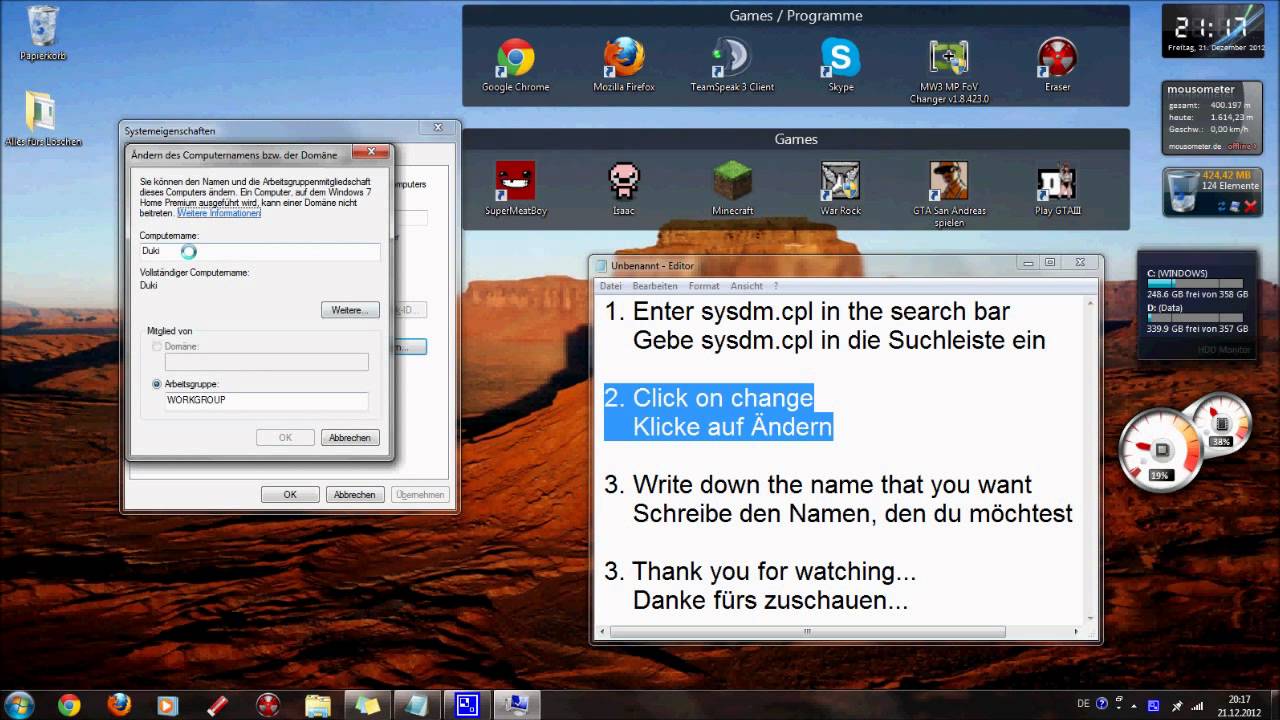Screen dimensions: 1280x720
Task: Launch the Minecraft block icon
Action: pos(732,189)
